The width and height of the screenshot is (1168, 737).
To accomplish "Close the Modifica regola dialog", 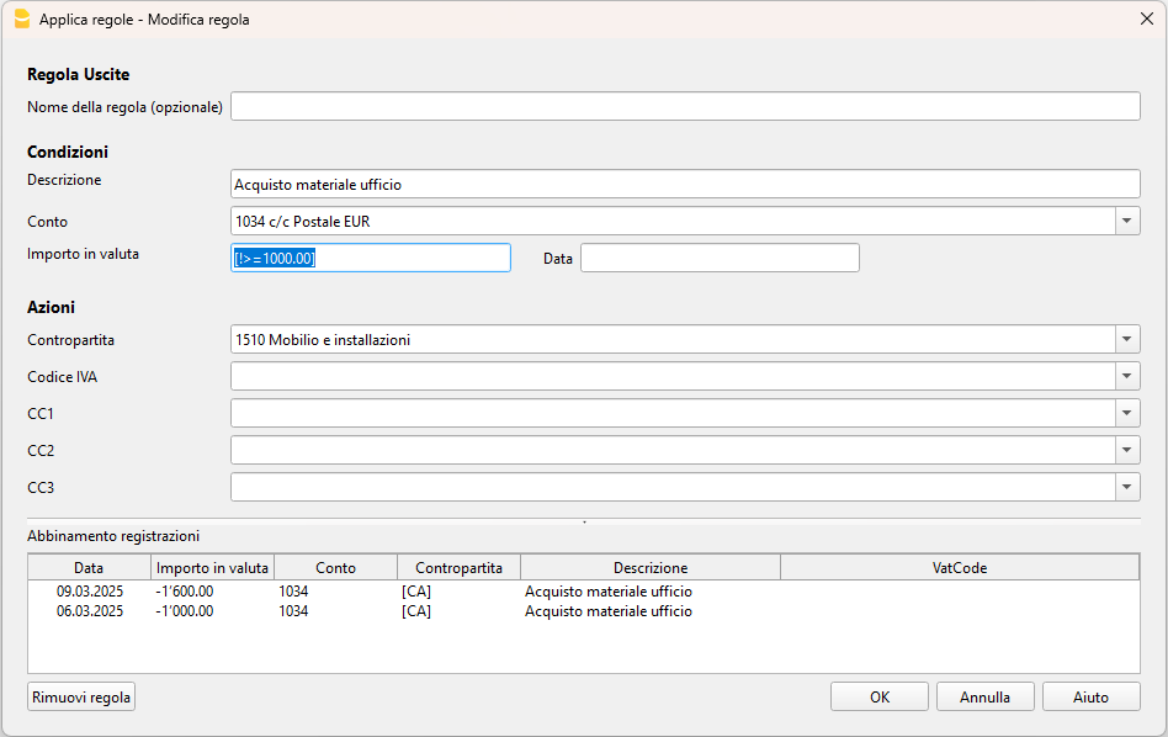I will click(x=1147, y=19).
